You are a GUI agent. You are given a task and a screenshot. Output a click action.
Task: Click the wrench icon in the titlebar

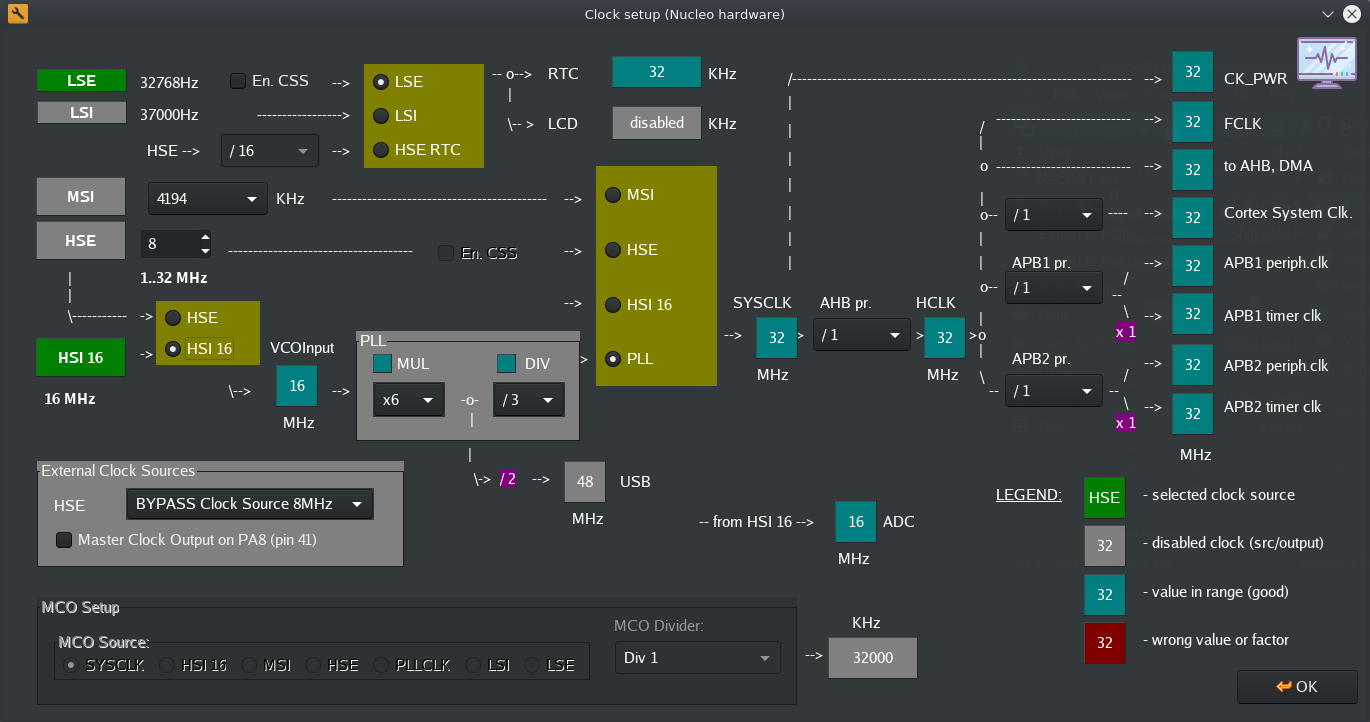(17, 14)
